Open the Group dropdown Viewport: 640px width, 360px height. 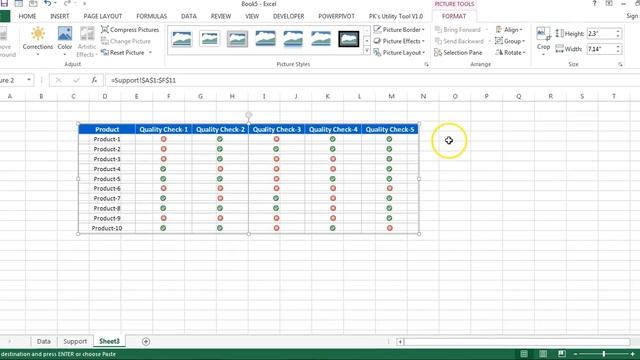(x=510, y=41)
